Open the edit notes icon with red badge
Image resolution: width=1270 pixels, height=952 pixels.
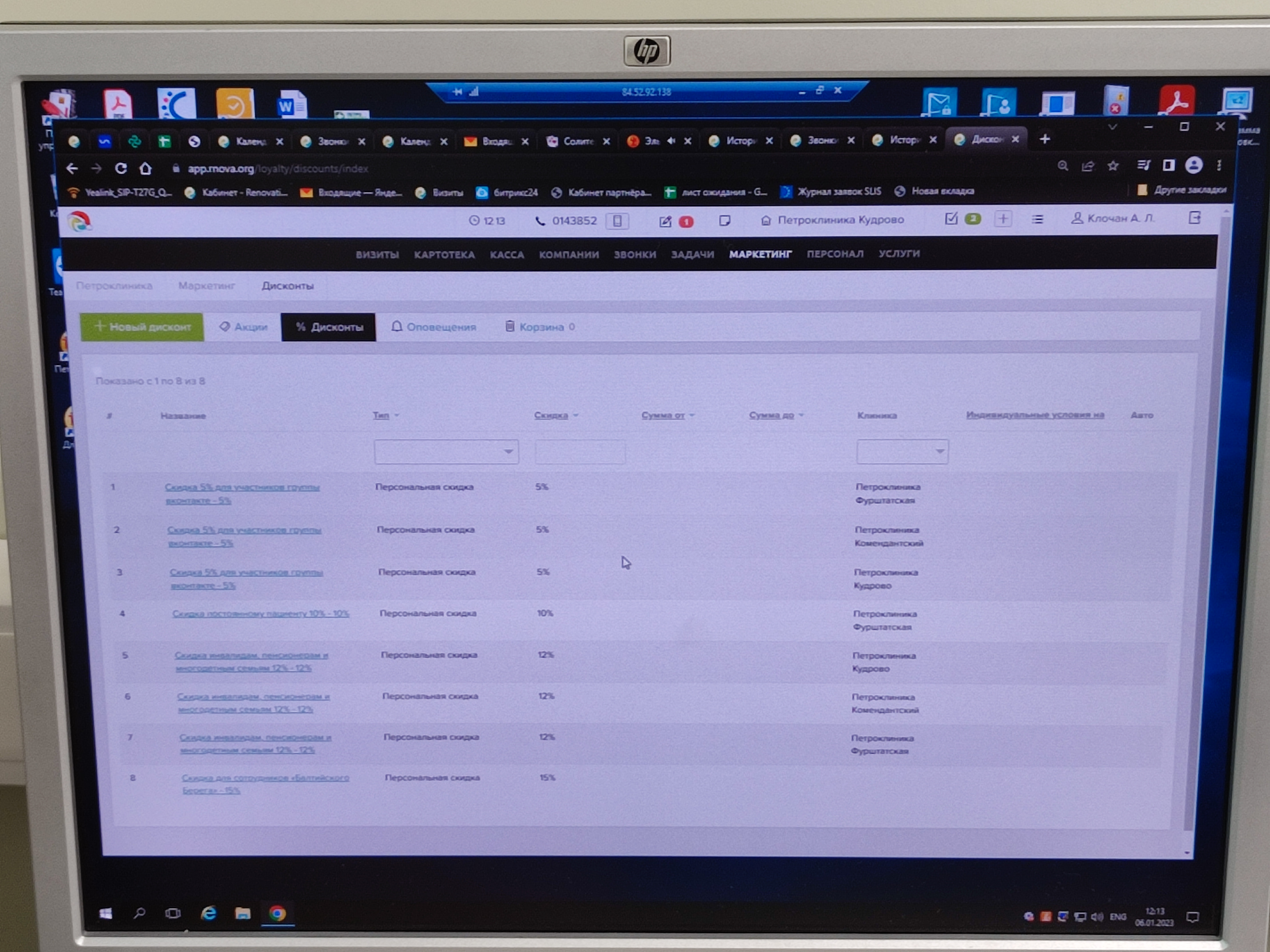[665, 221]
